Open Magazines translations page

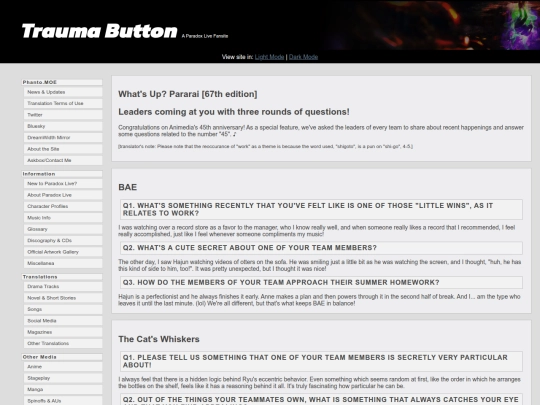[x=63, y=332]
